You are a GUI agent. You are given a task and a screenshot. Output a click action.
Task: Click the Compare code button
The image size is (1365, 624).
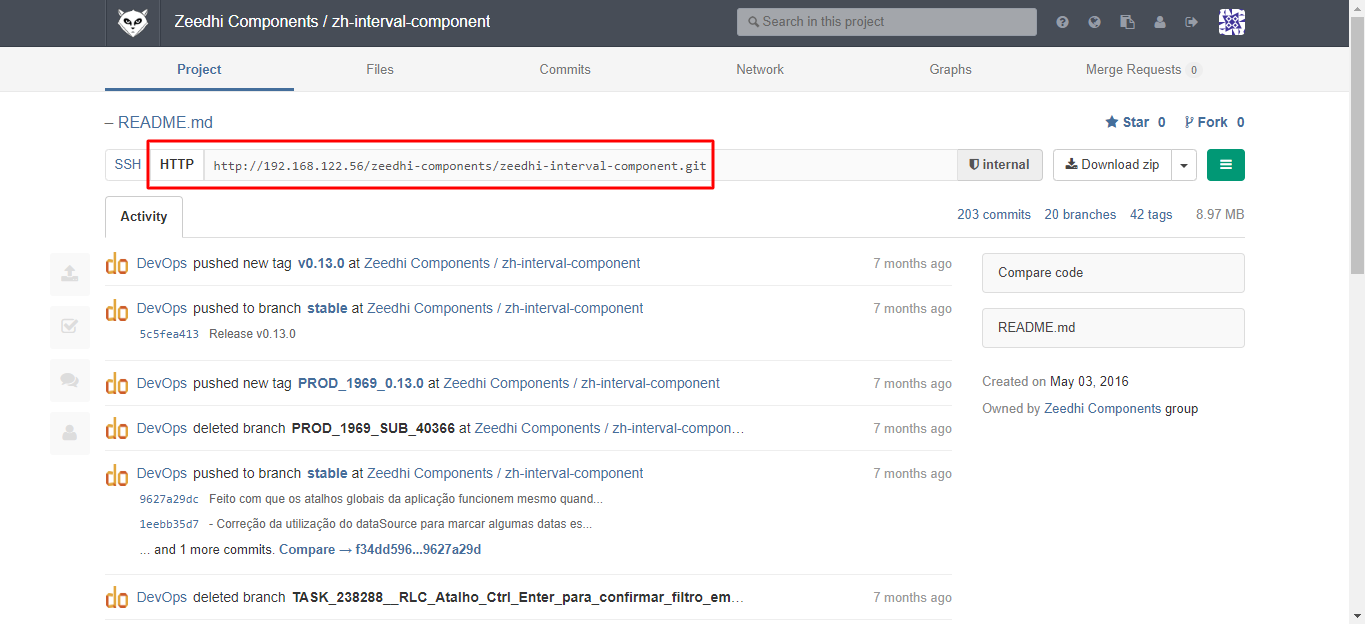1113,273
